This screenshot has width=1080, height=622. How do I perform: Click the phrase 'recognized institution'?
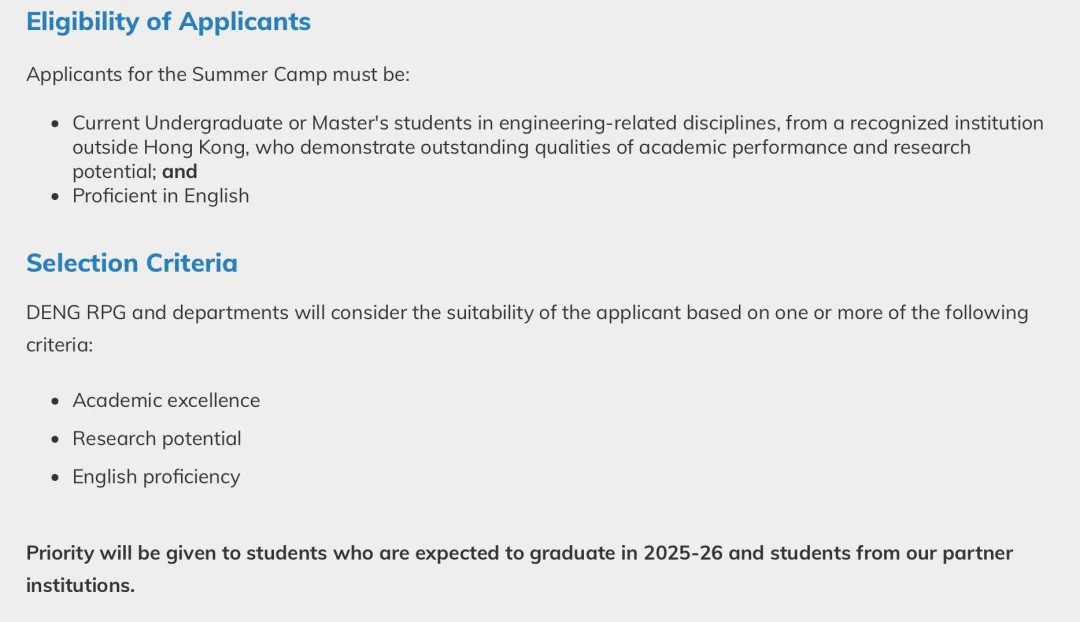click(x=946, y=123)
